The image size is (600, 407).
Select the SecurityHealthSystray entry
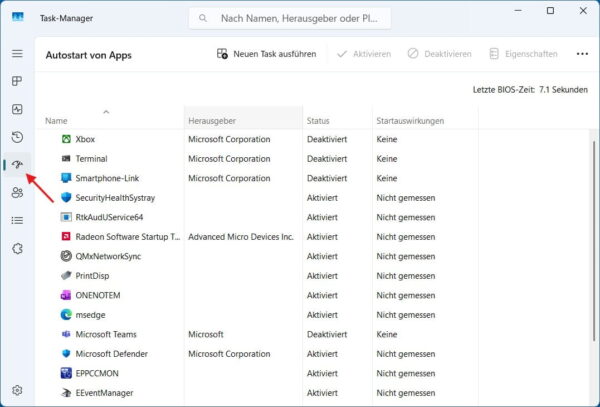[115, 198]
